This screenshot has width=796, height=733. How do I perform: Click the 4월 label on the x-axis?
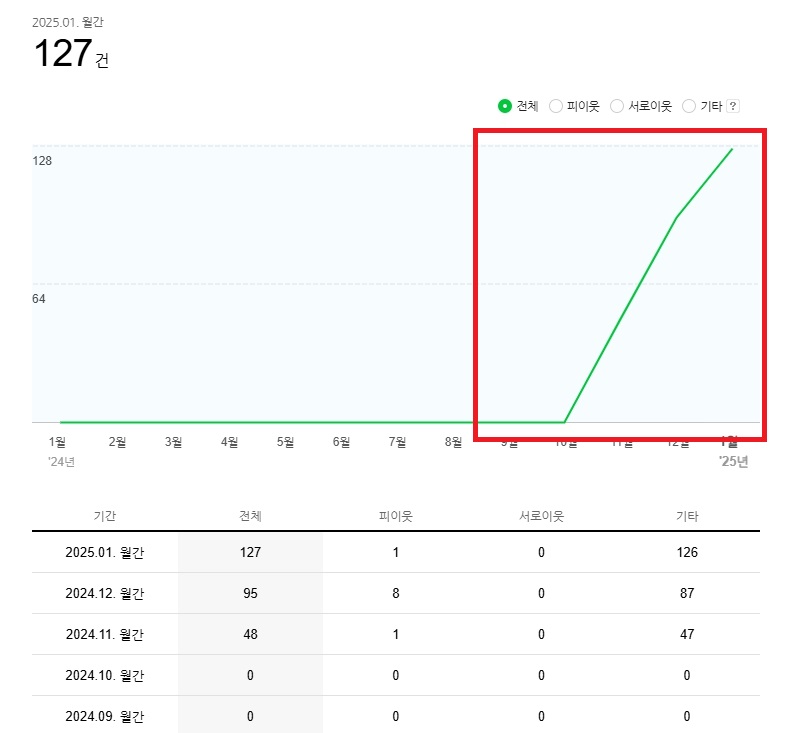click(229, 441)
